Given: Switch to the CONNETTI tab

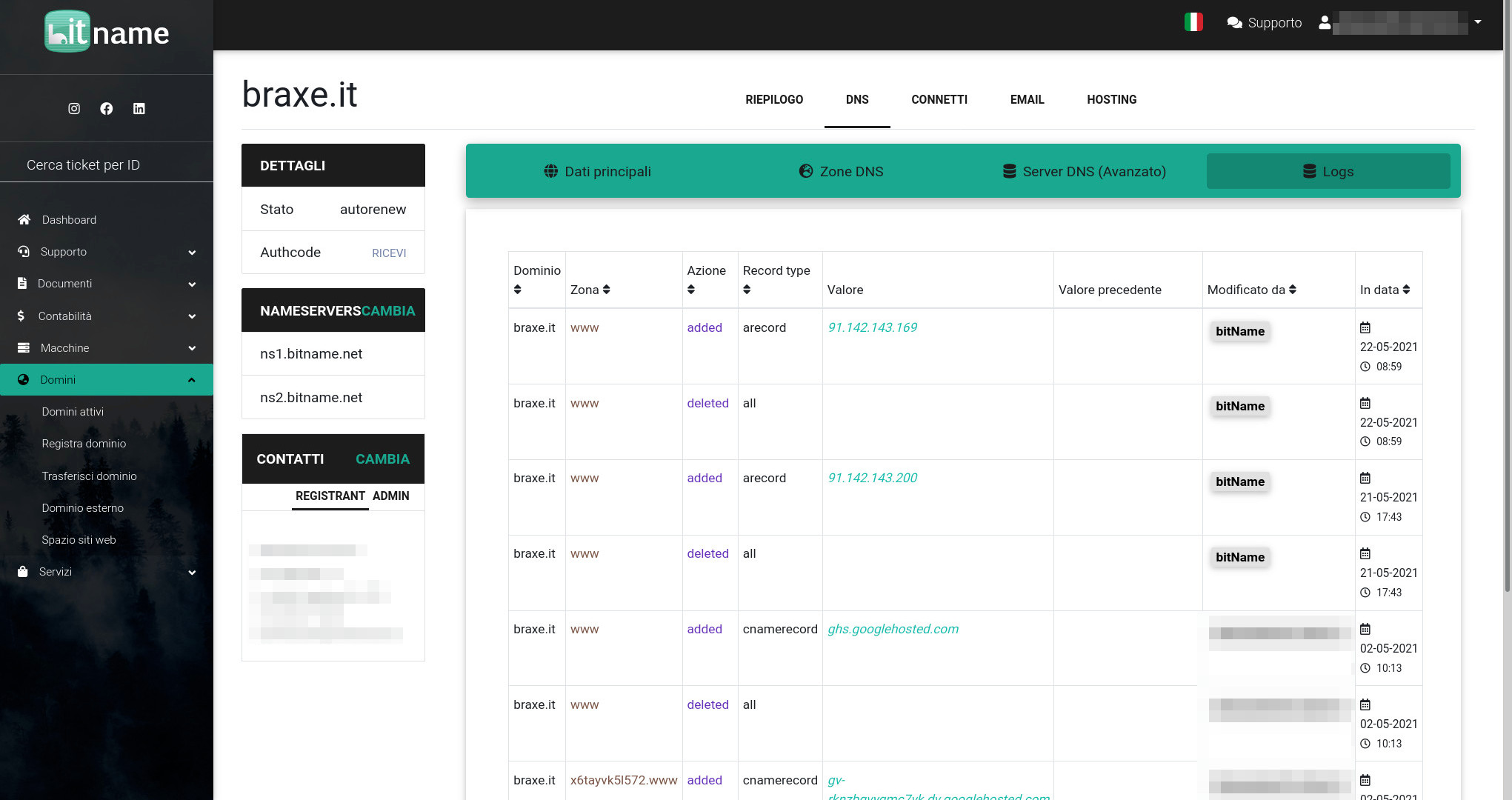Looking at the screenshot, I should pyautogui.click(x=939, y=99).
